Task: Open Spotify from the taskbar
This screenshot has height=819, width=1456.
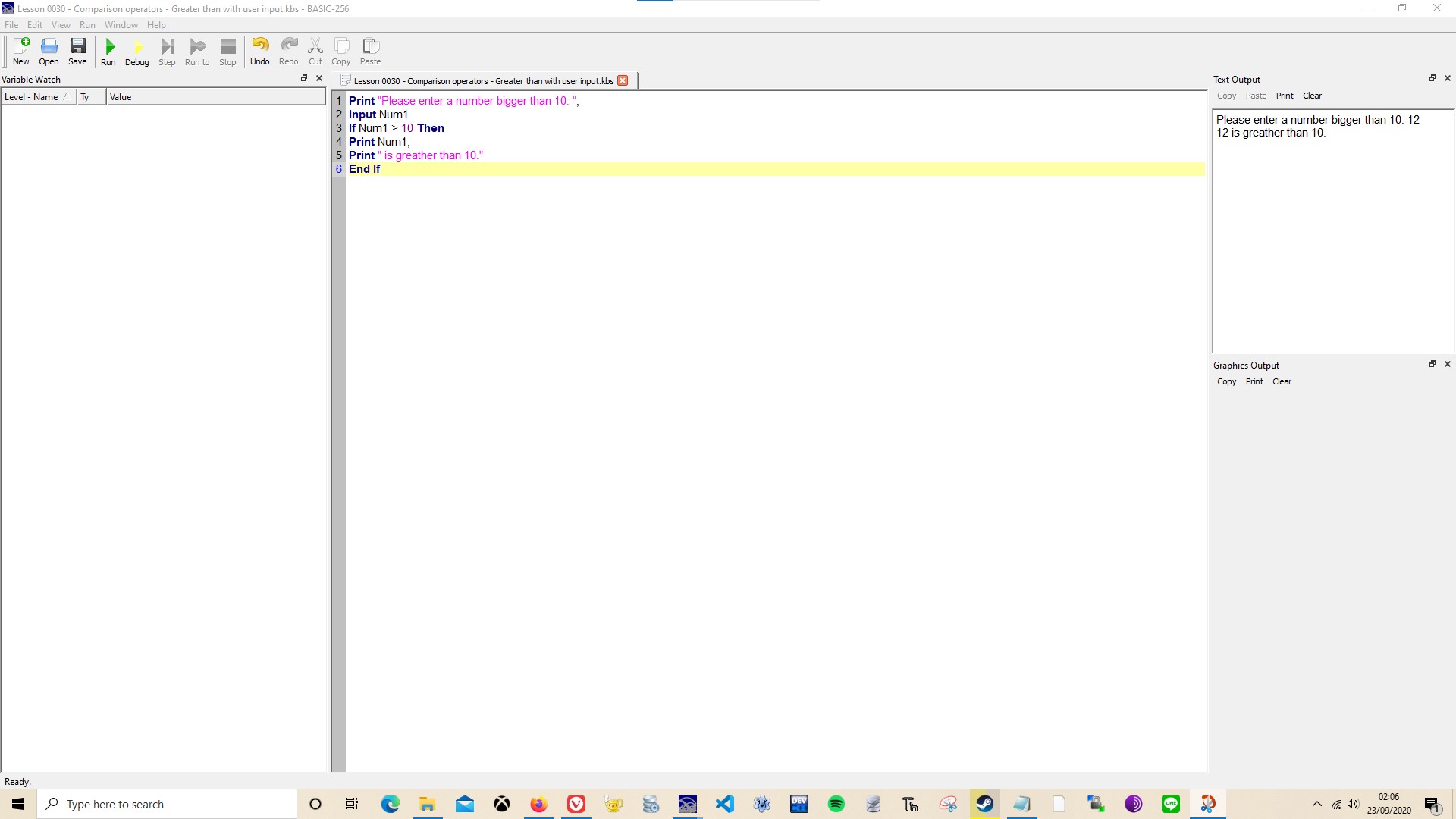Action: tap(836, 804)
